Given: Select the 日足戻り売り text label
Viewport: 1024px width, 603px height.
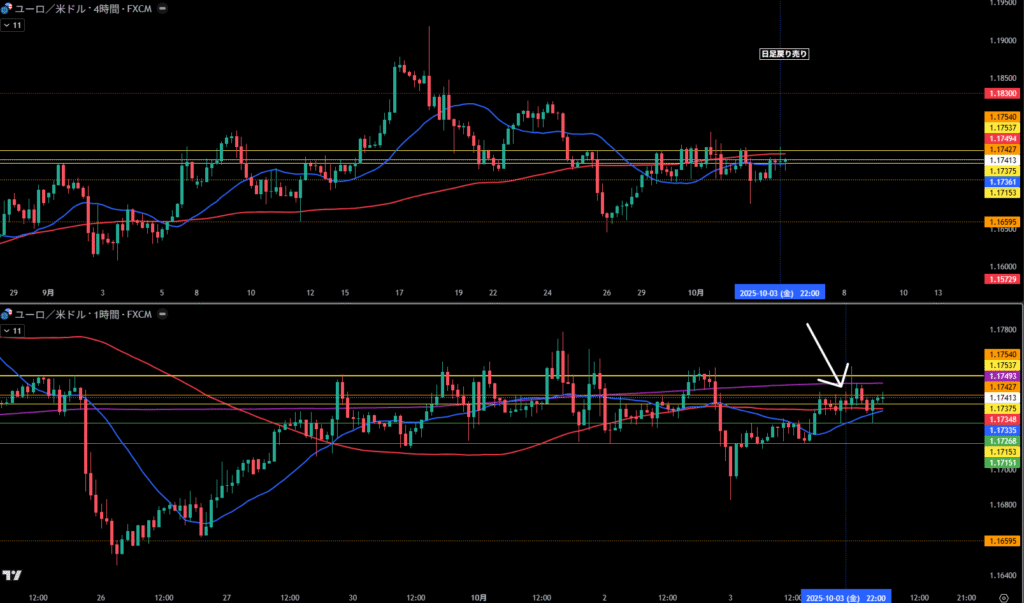Looking at the screenshot, I should (784, 54).
